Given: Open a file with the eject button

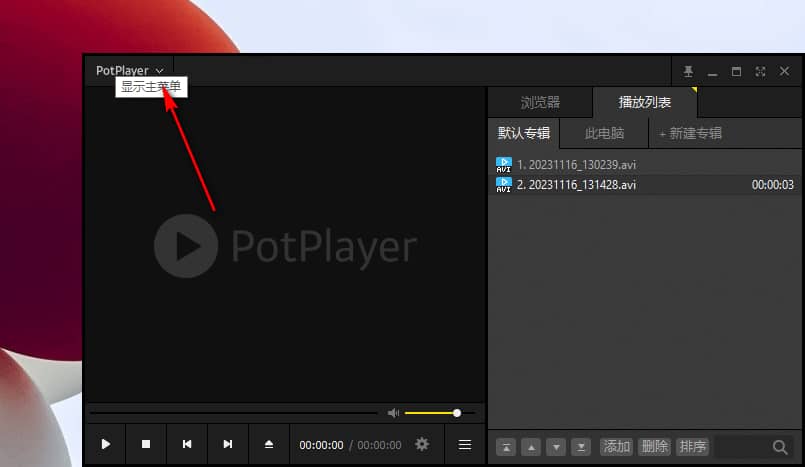Looking at the screenshot, I should tap(269, 444).
